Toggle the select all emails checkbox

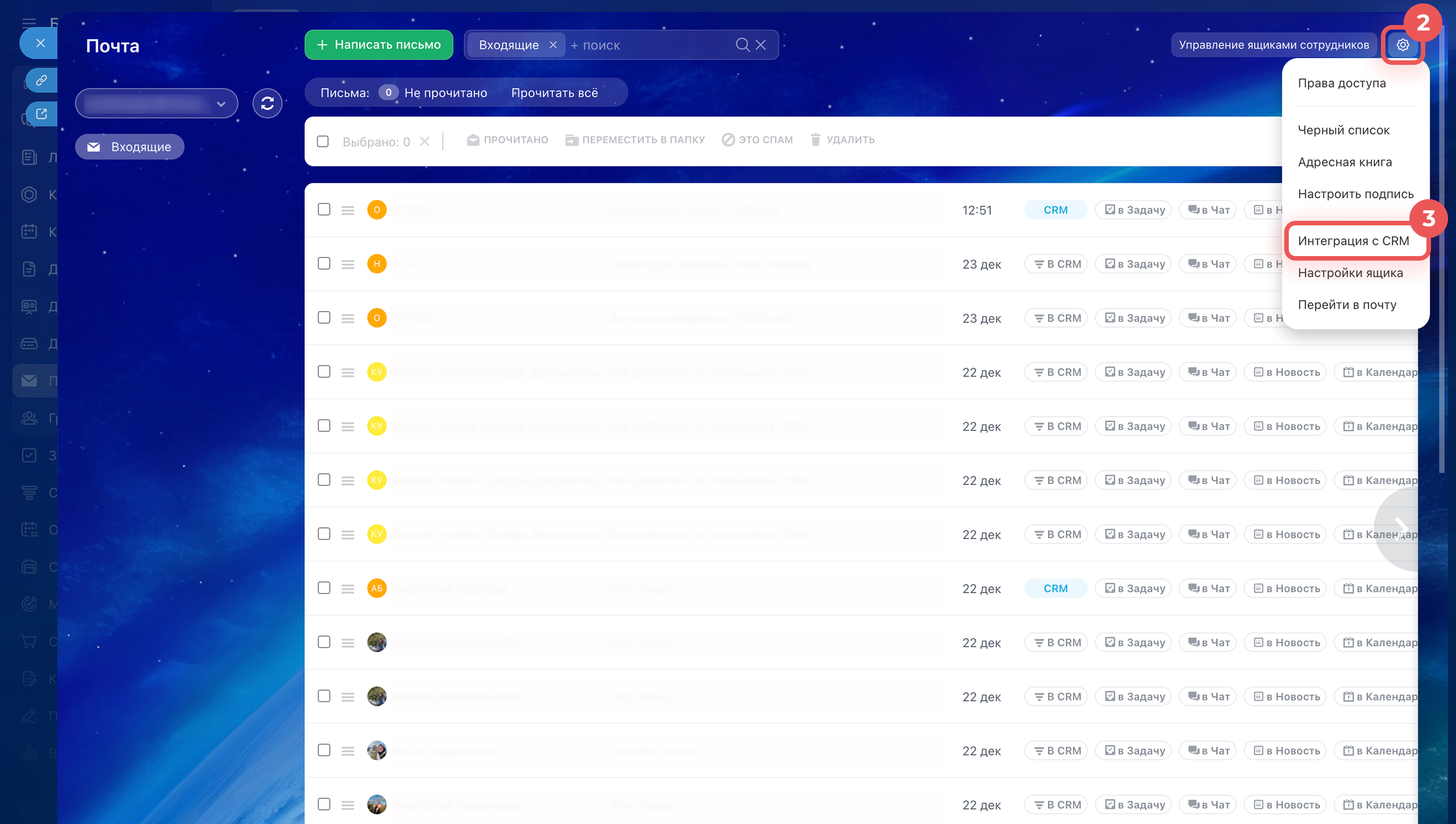tap(323, 141)
